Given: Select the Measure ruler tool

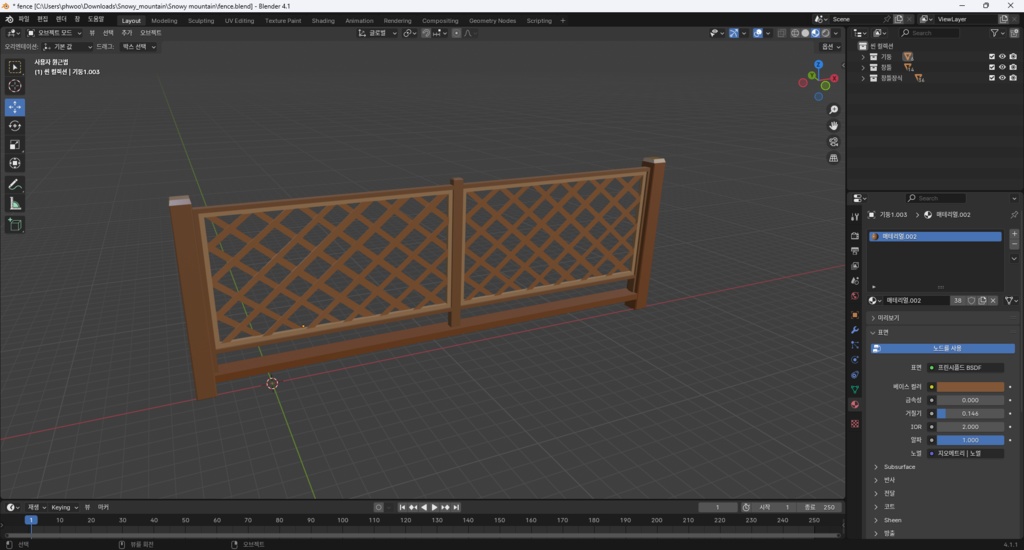Looking at the screenshot, I should pos(14,204).
